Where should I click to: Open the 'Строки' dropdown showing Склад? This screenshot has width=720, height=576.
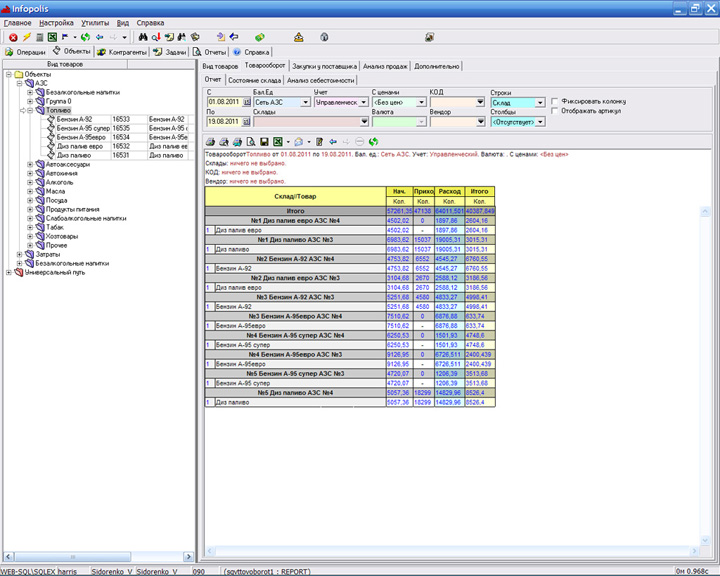[540, 103]
